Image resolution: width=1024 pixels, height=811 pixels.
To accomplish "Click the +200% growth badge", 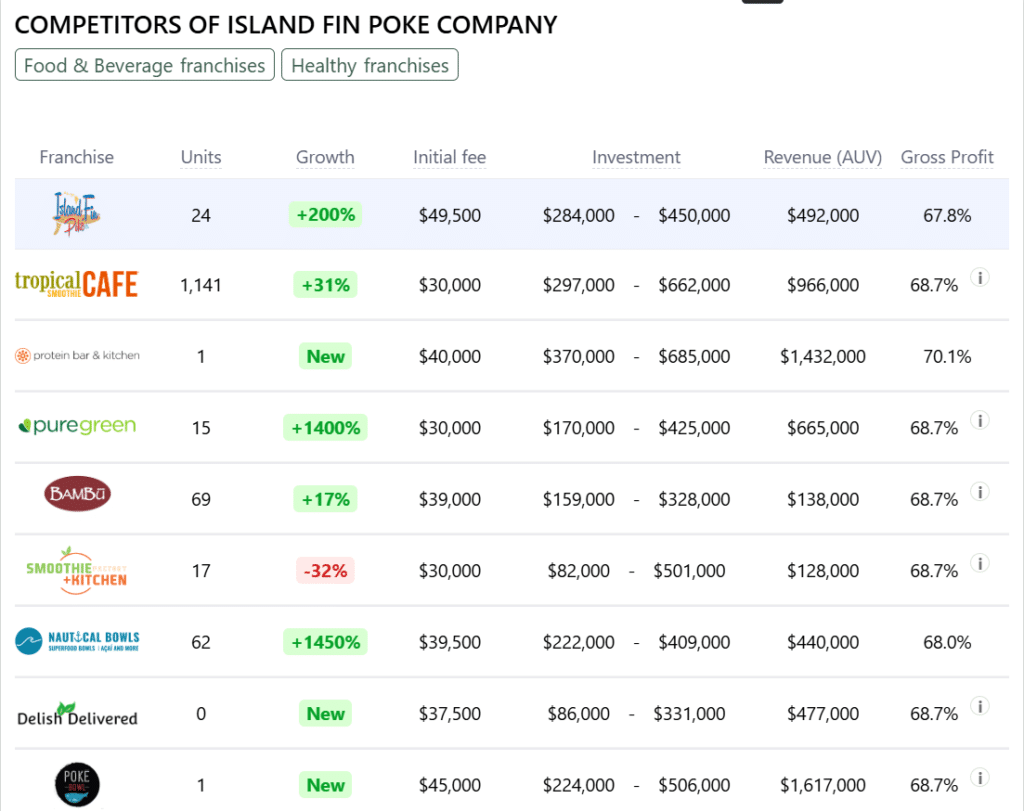I will tap(325, 215).
